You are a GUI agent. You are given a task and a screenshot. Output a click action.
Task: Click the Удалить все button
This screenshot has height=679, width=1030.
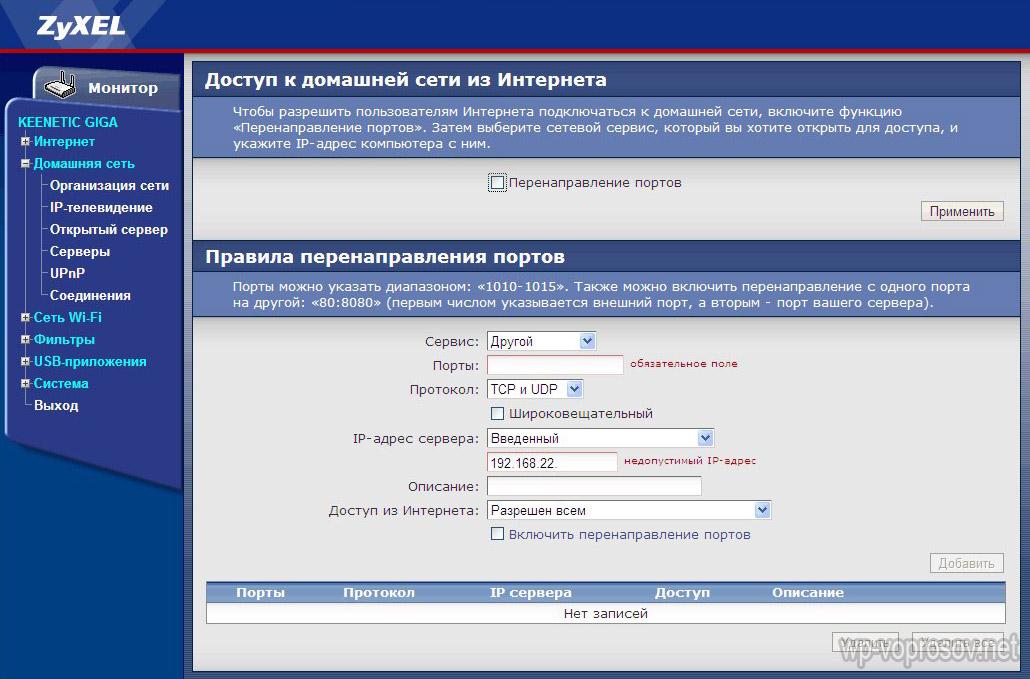coord(958,643)
